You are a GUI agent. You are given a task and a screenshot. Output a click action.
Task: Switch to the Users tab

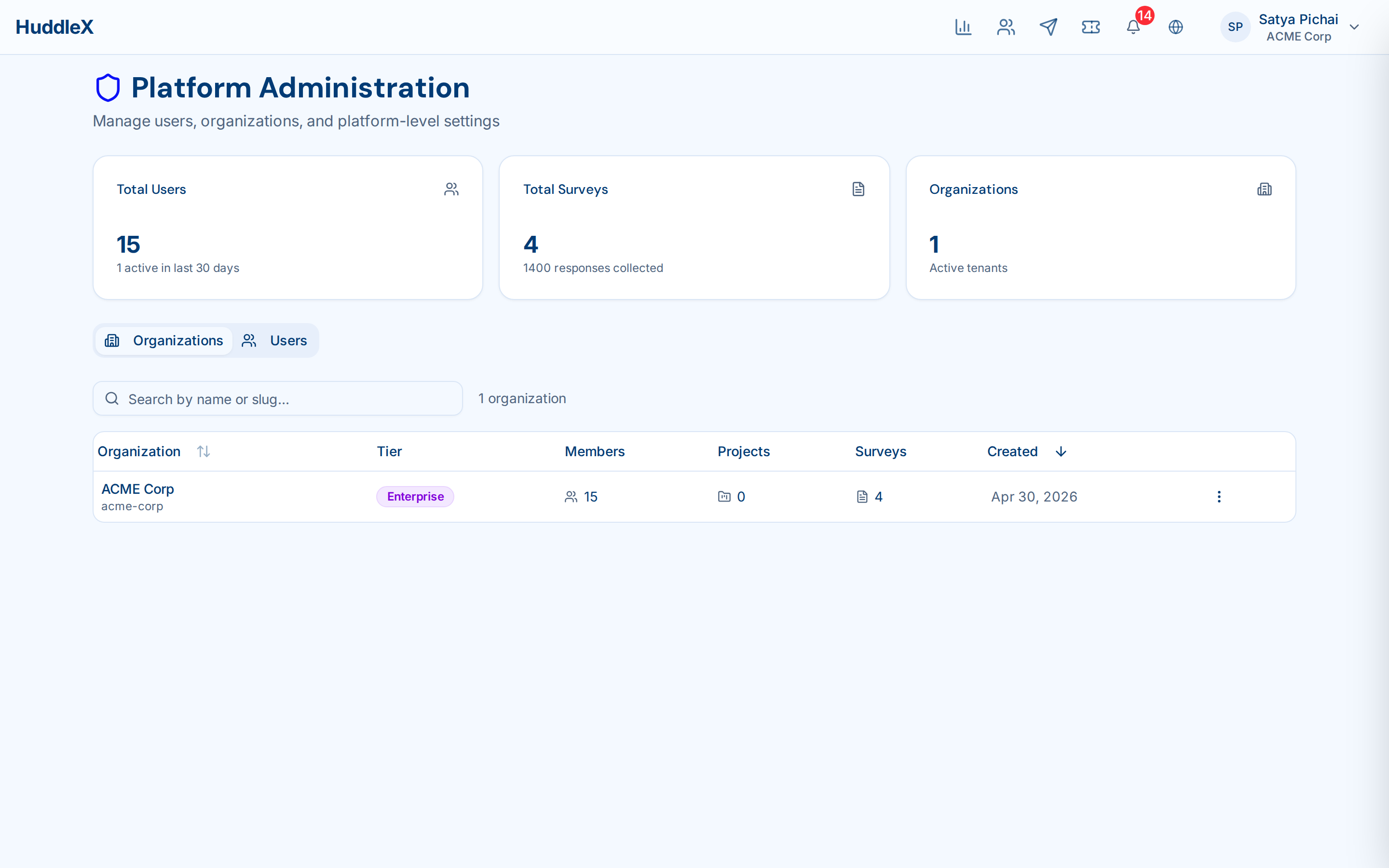click(274, 340)
